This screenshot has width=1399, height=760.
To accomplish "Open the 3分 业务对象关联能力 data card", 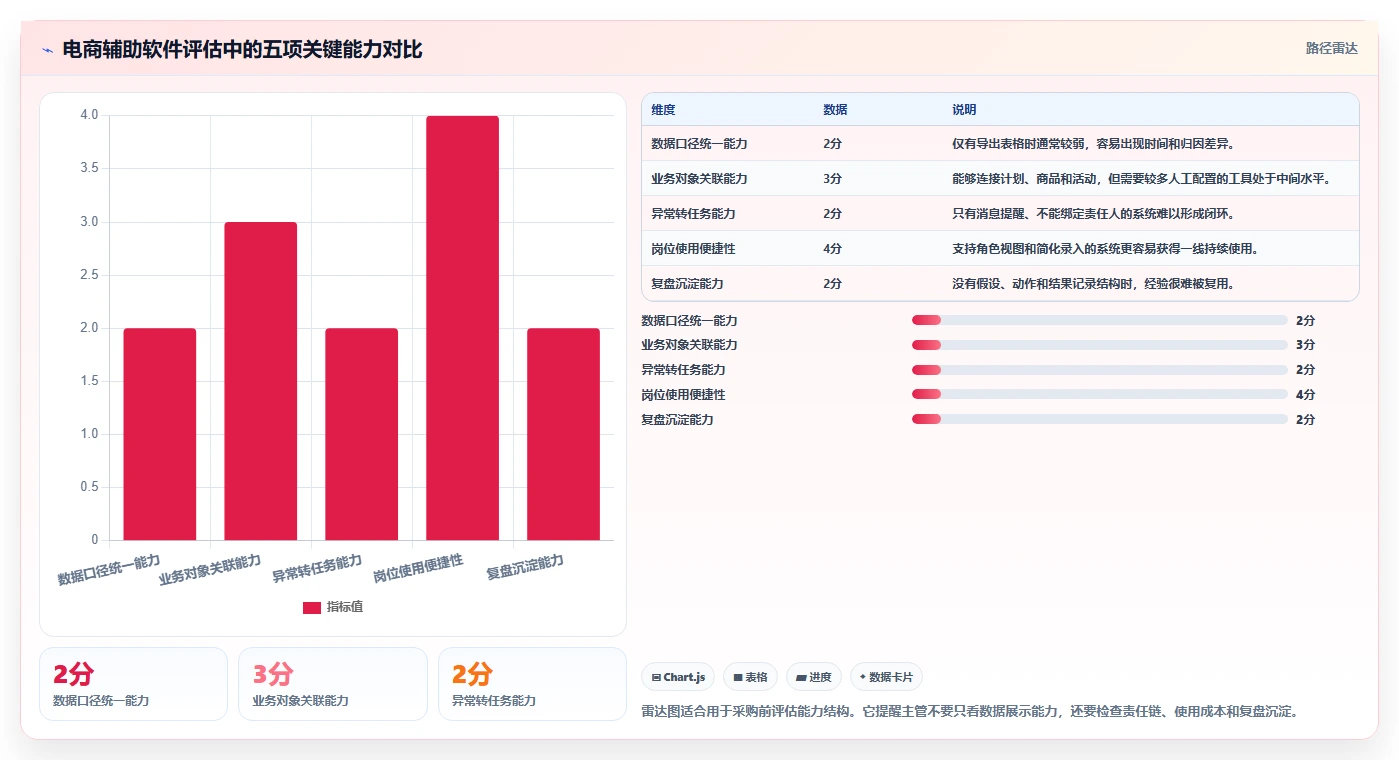I will click(x=332, y=684).
